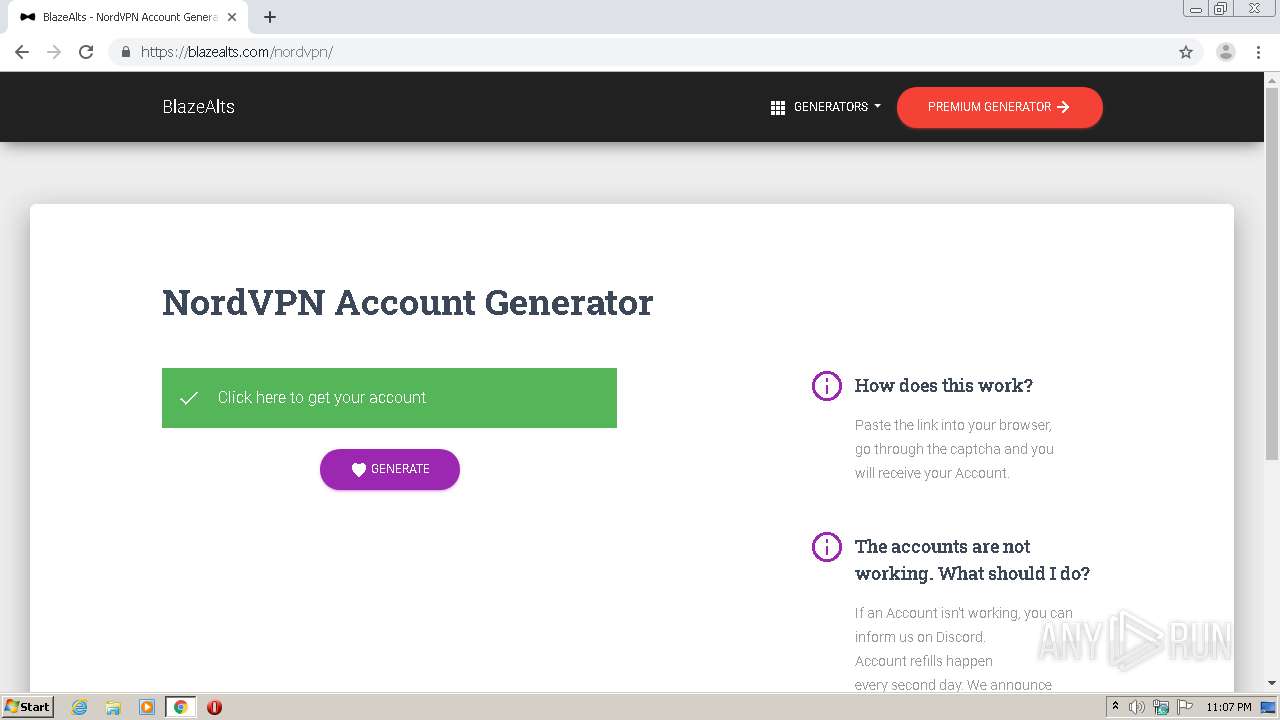
Task: Open the Action Center flag icon
Action: [1185, 707]
